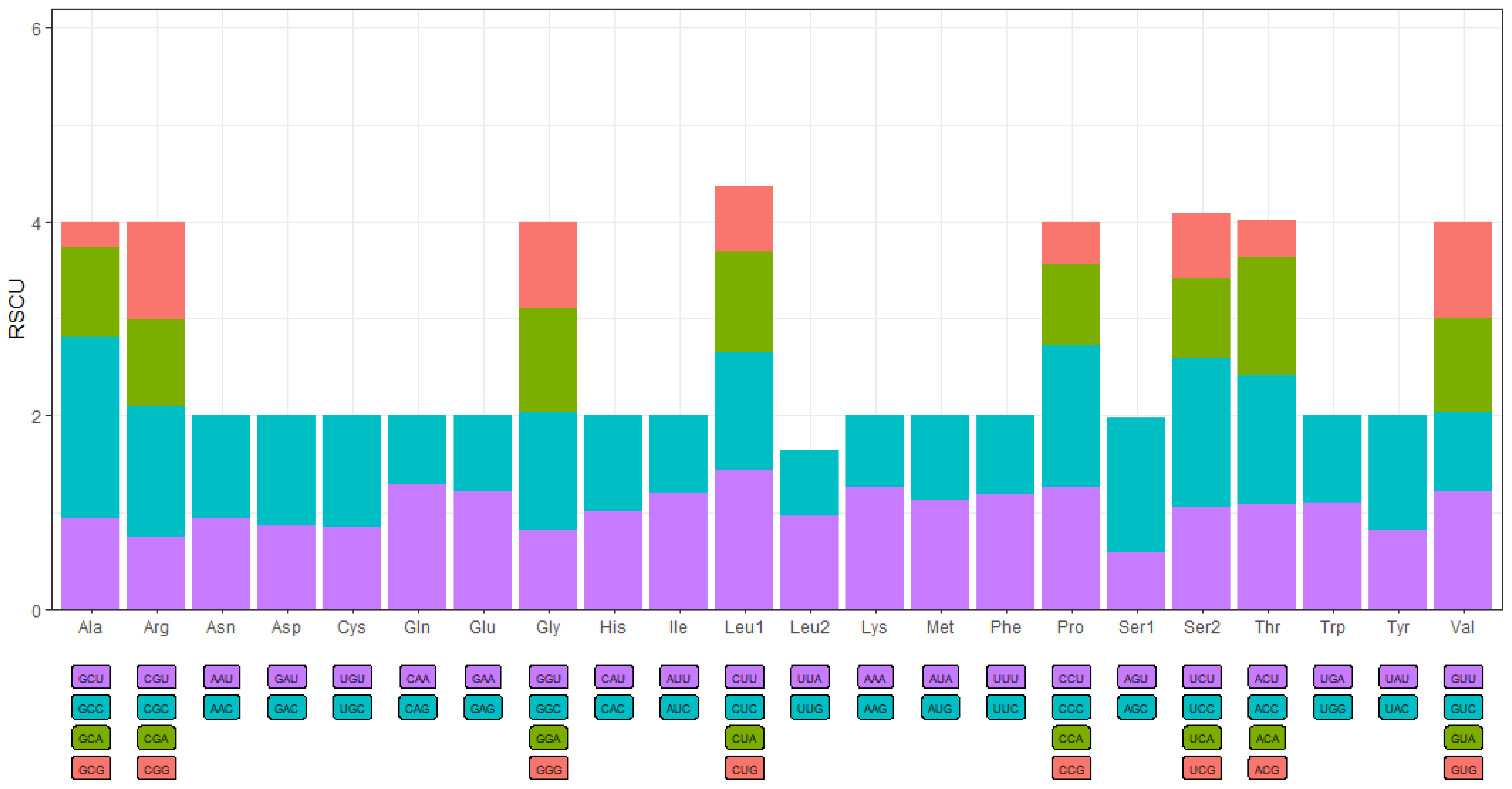Select the CCA codon label box
This screenshot has height=789, width=1512.
(1071, 738)
